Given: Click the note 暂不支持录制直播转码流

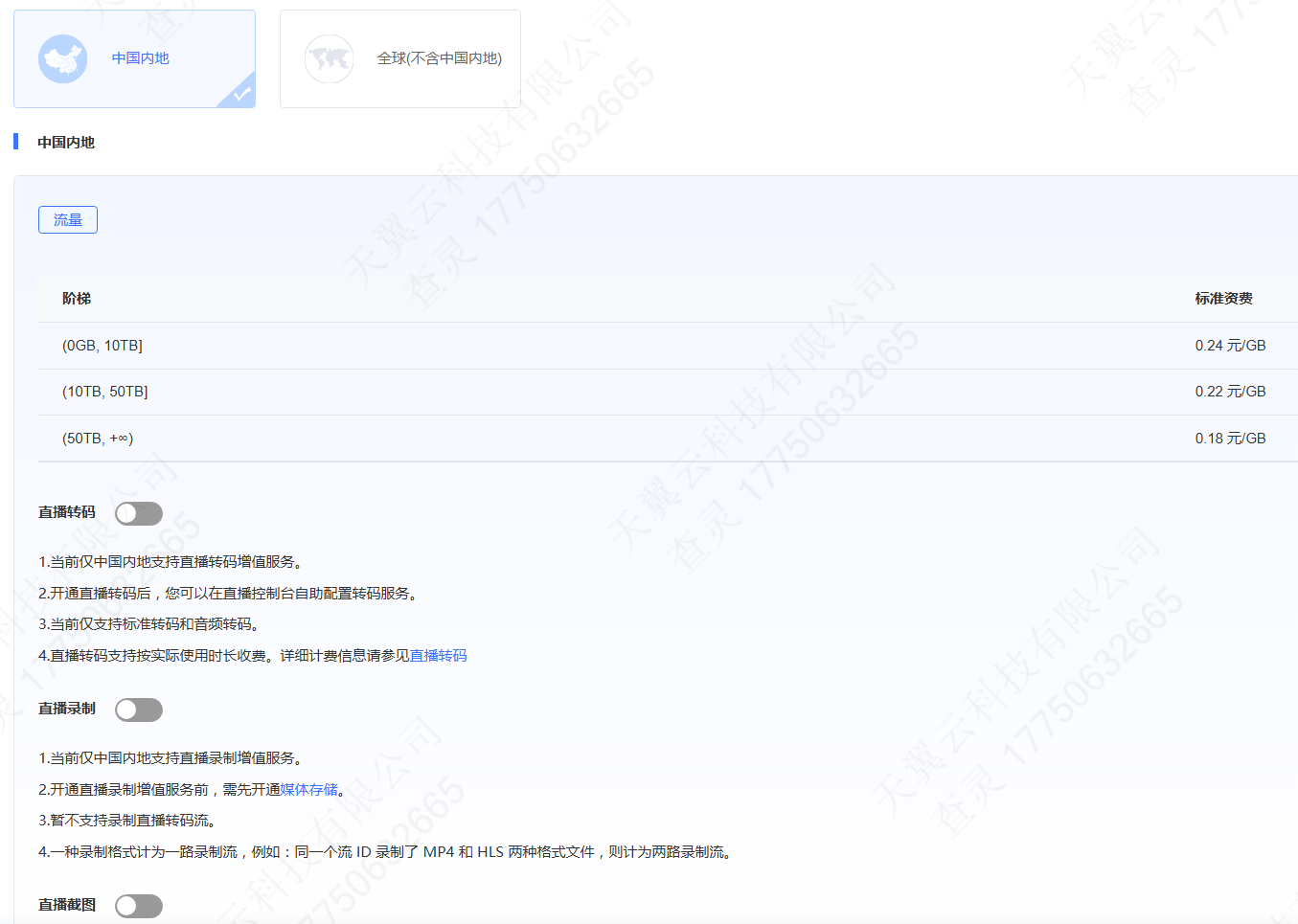Looking at the screenshot, I should (x=127, y=821).
